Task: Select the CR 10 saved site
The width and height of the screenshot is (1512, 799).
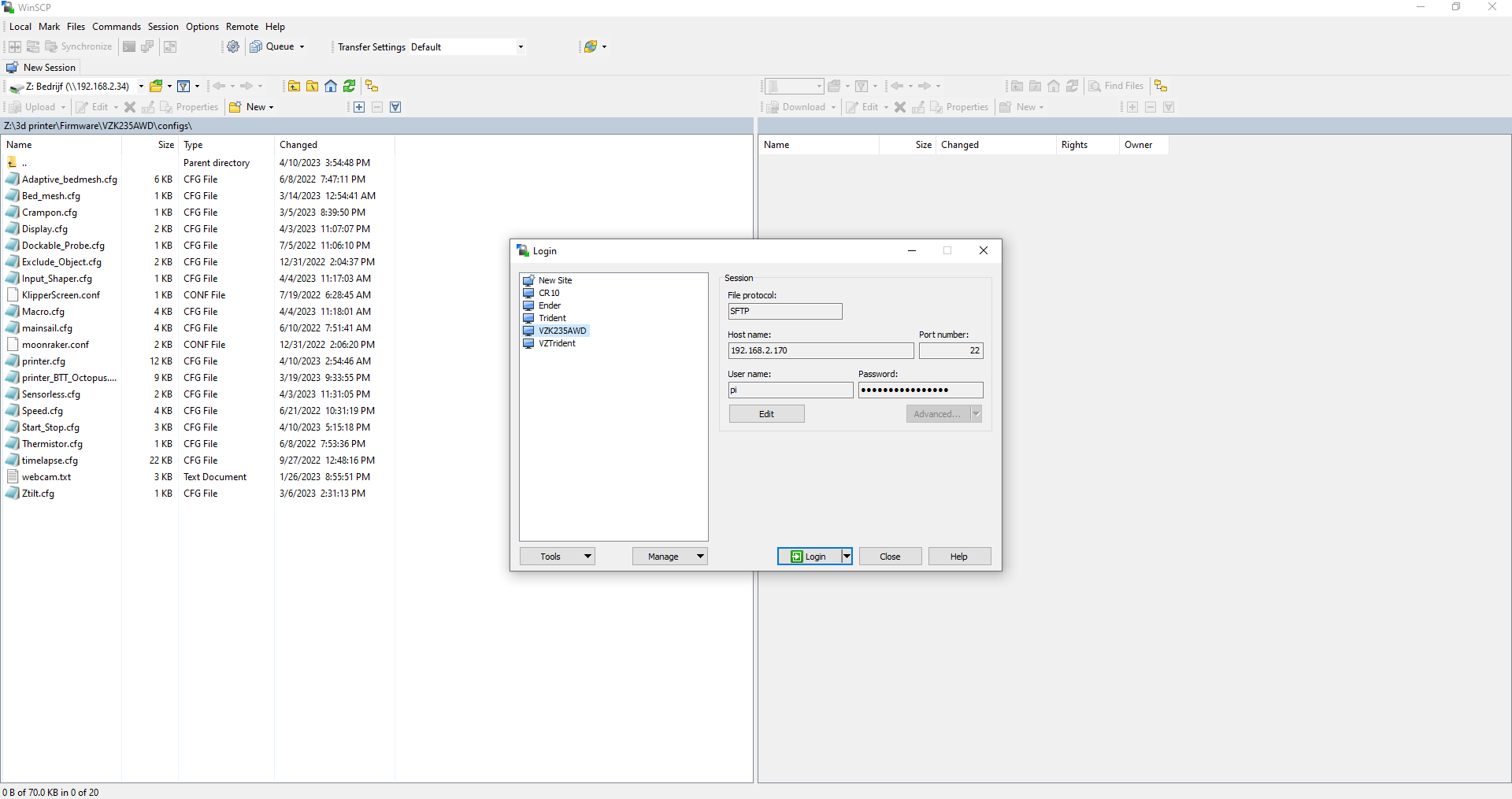Action: 549,293
